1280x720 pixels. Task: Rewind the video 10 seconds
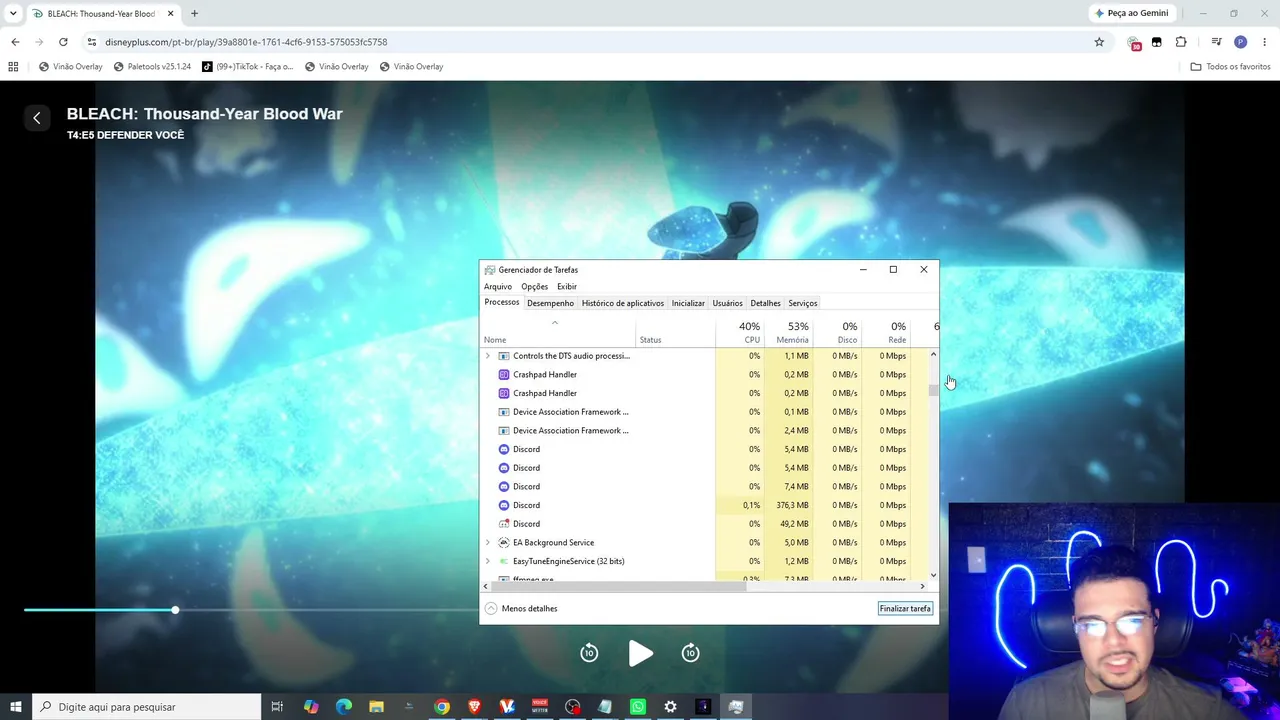tap(589, 653)
